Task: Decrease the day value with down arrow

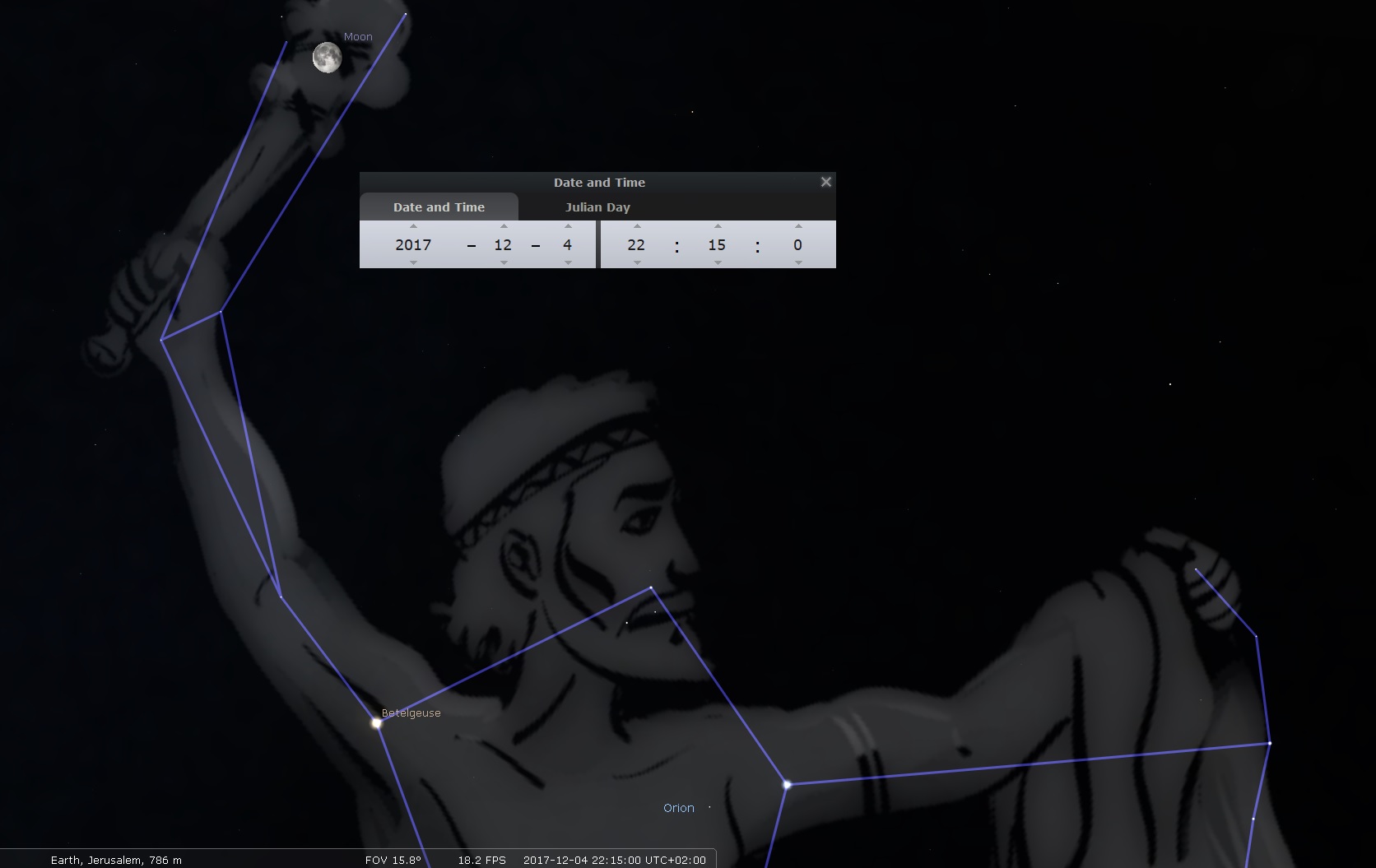Action: click(x=568, y=262)
